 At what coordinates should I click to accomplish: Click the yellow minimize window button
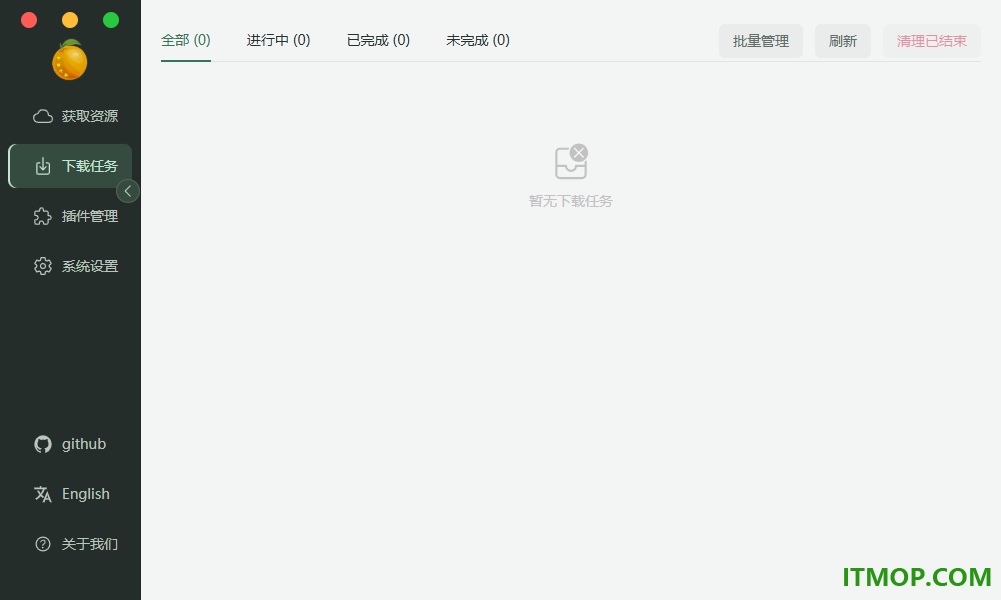click(x=70, y=20)
